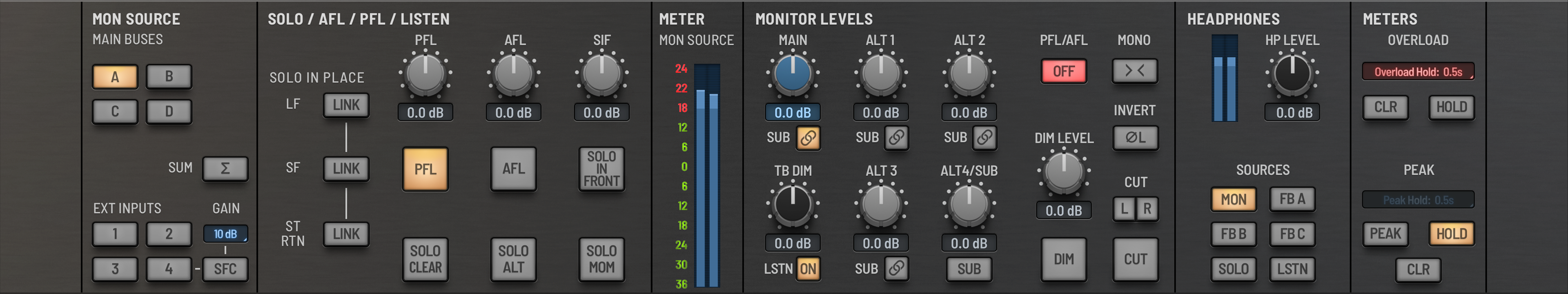Click the ALT 1 level knob
1568x294 pixels.
click(881, 74)
